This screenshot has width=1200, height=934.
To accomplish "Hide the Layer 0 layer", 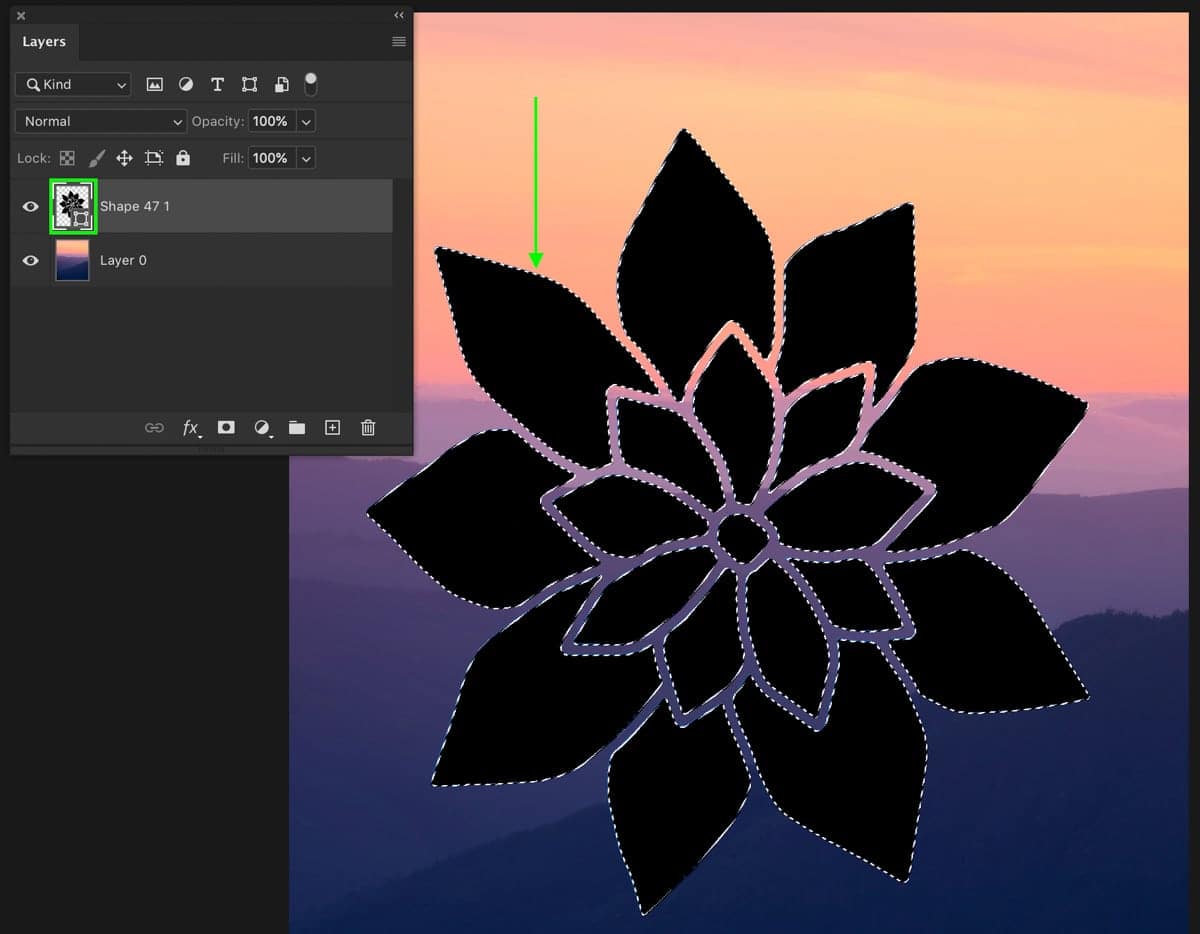I will [31, 260].
